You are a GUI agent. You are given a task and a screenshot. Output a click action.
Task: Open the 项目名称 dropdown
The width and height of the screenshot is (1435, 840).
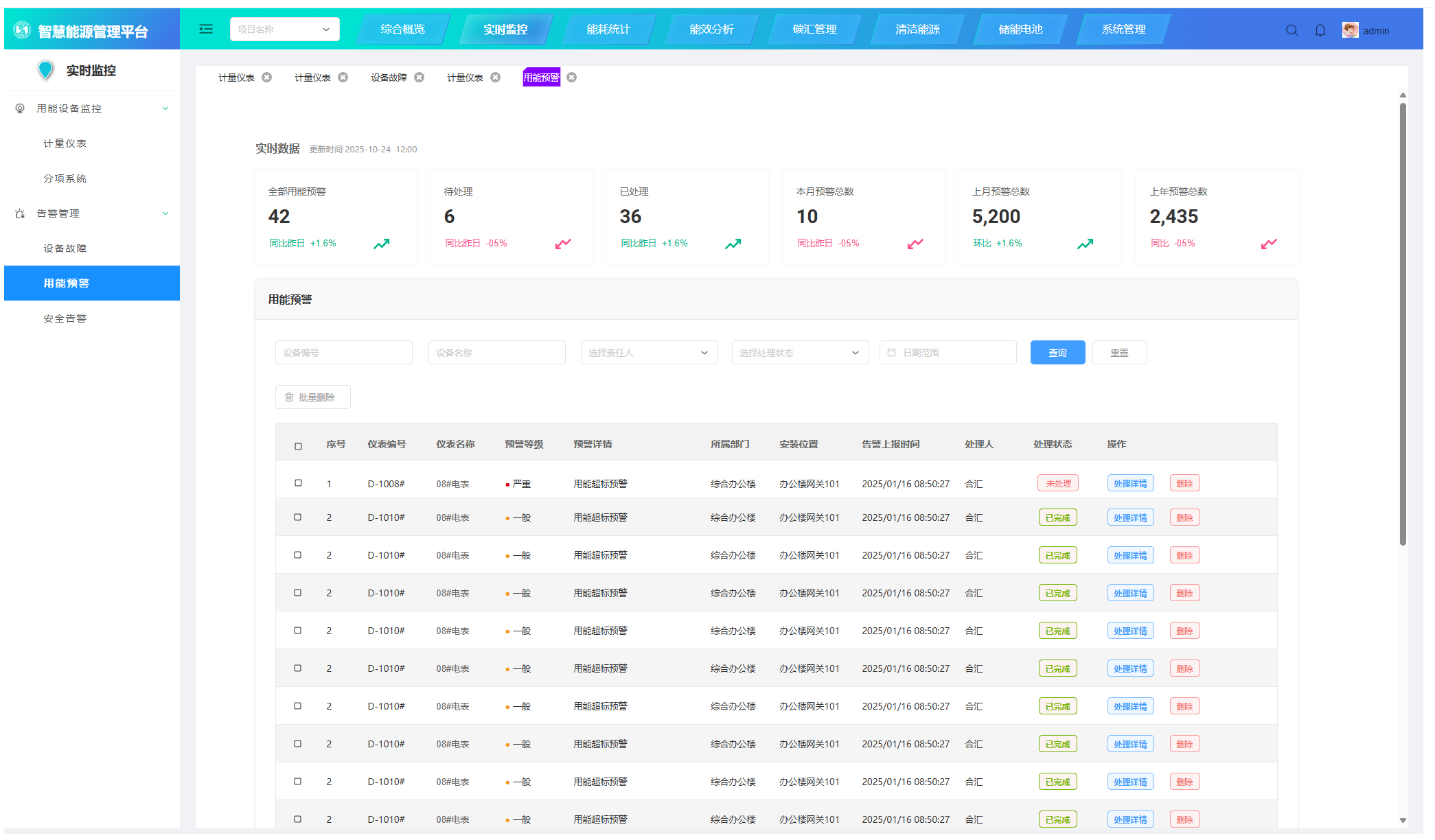[x=284, y=30]
